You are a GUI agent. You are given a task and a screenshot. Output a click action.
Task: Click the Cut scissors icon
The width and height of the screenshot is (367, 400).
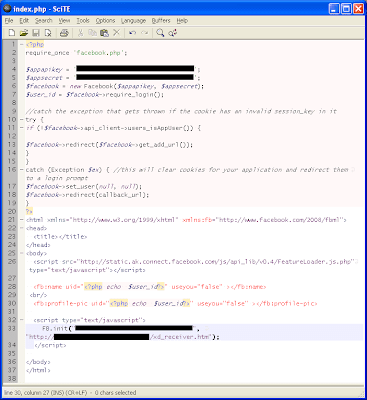pyautogui.click(x=80, y=33)
